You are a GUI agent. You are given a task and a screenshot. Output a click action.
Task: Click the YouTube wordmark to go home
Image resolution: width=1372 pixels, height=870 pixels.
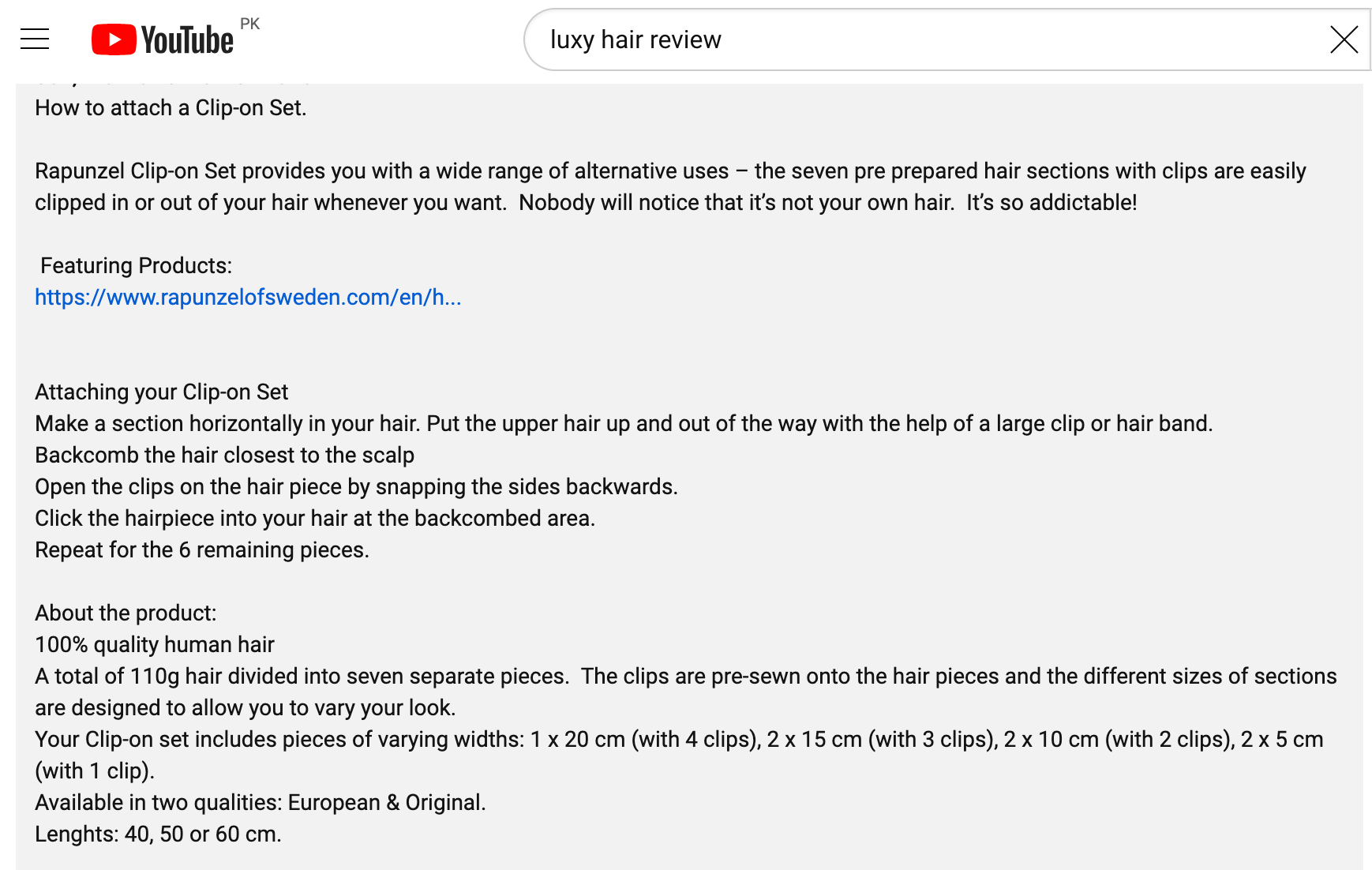[x=187, y=40]
